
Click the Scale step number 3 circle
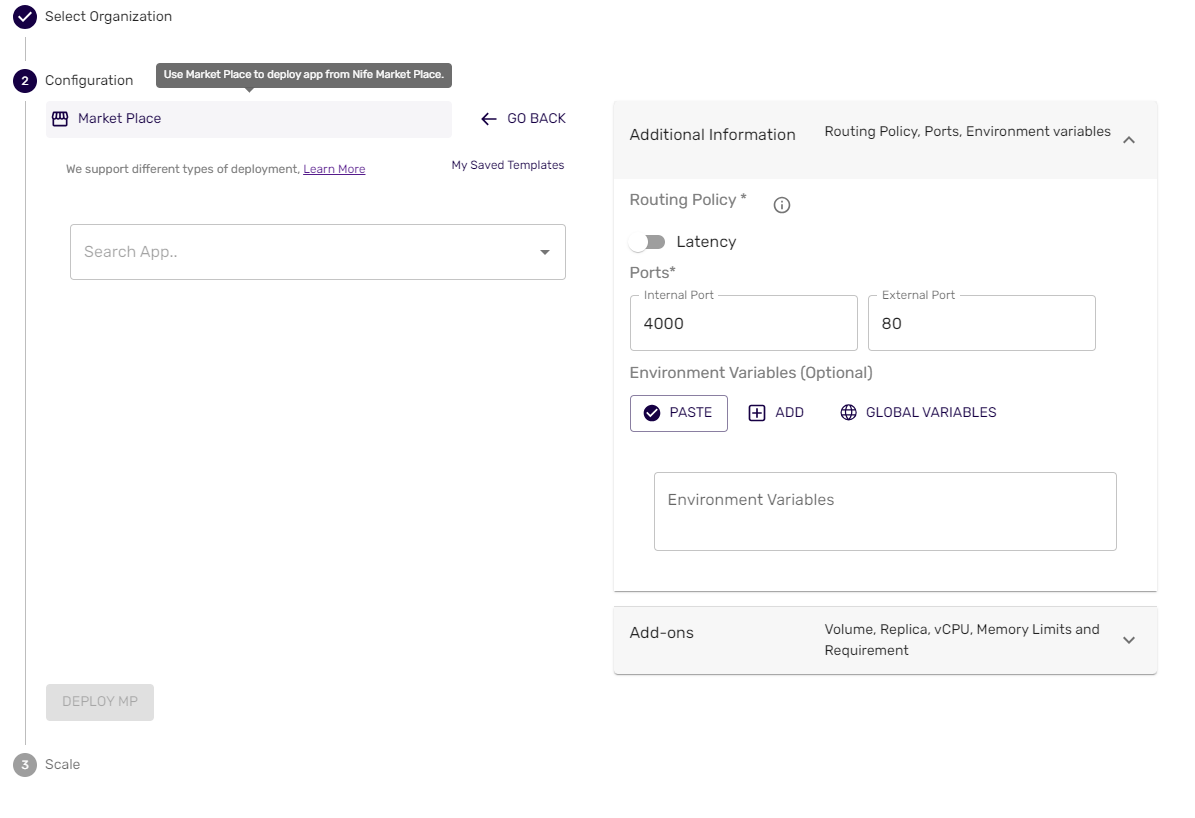[24, 764]
